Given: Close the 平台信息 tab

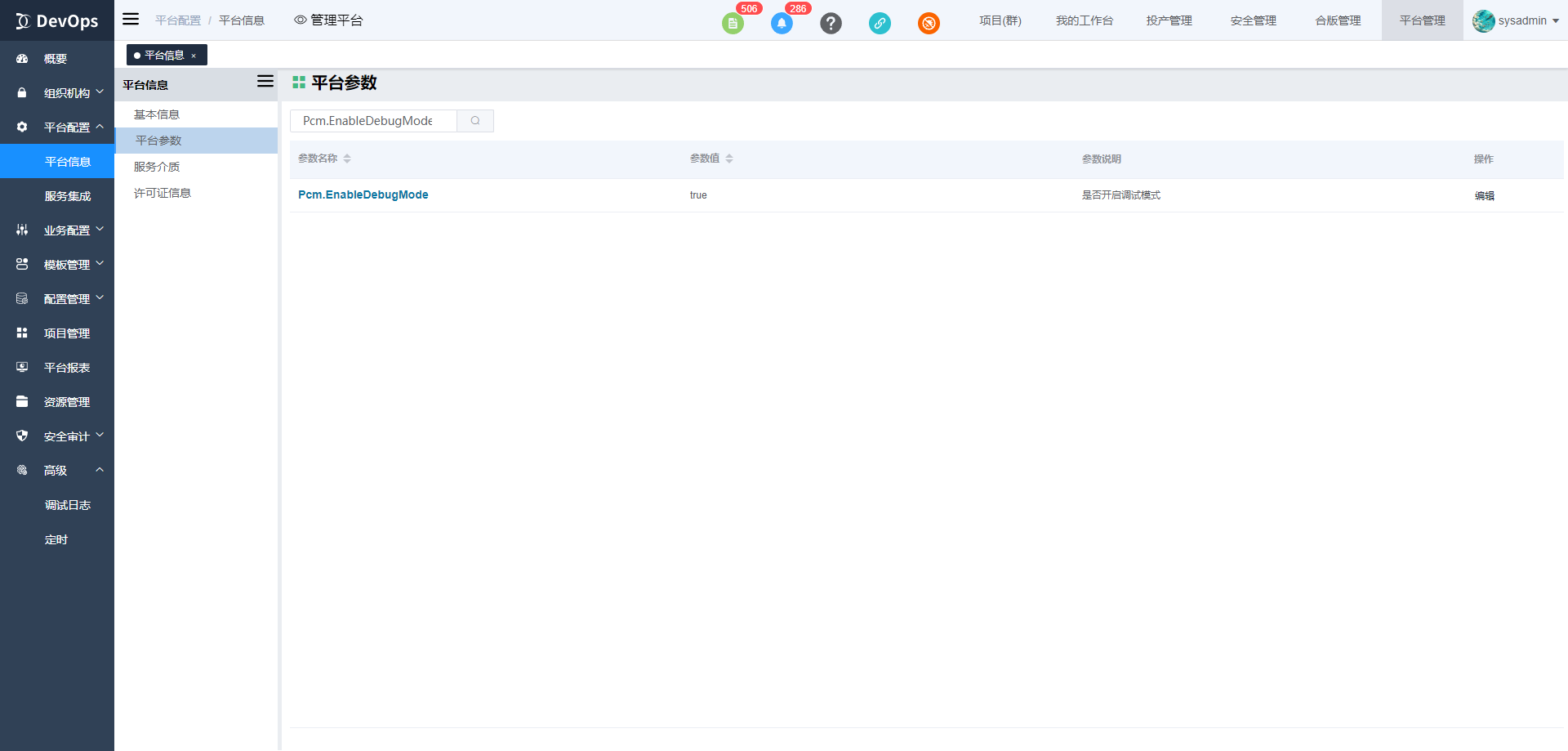Looking at the screenshot, I should (x=194, y=56).
